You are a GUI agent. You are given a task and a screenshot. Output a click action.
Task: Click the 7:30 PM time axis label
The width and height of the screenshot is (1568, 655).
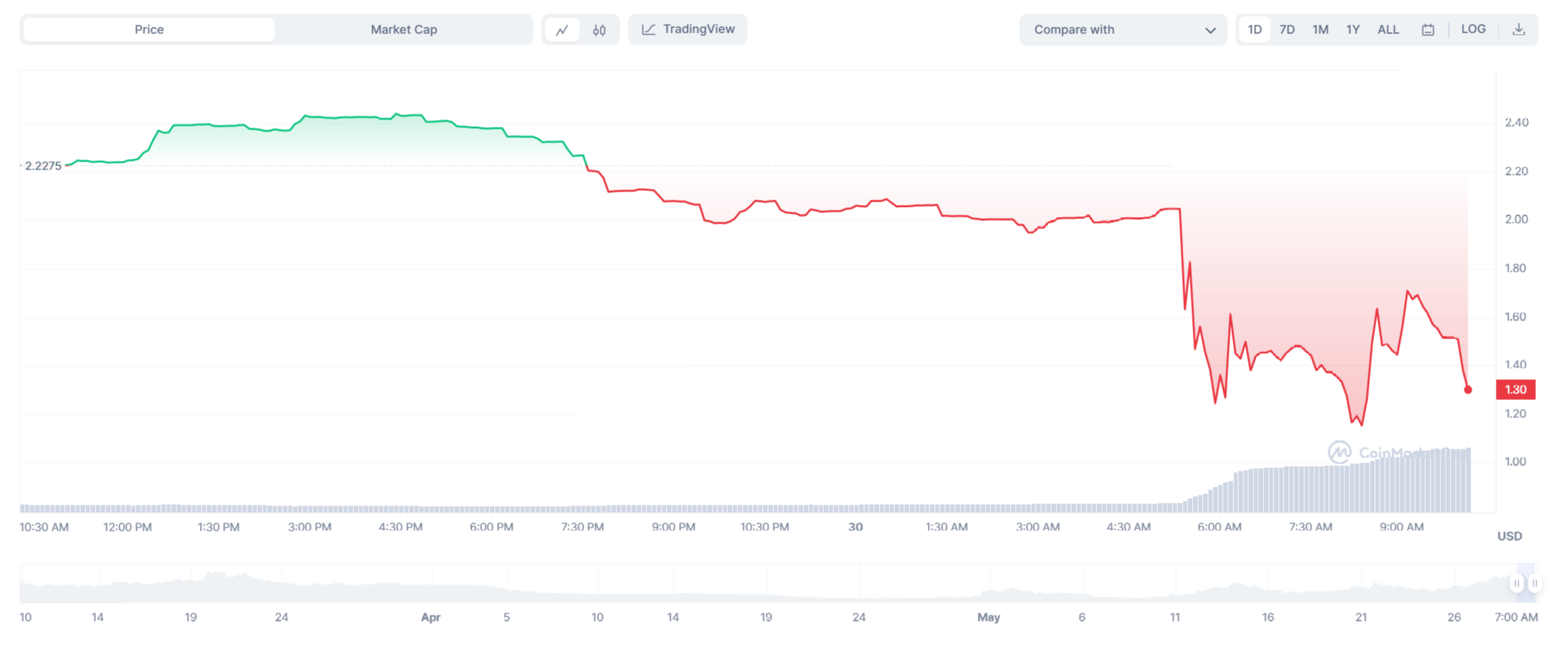pyautogui.click(x=582, y=527)
